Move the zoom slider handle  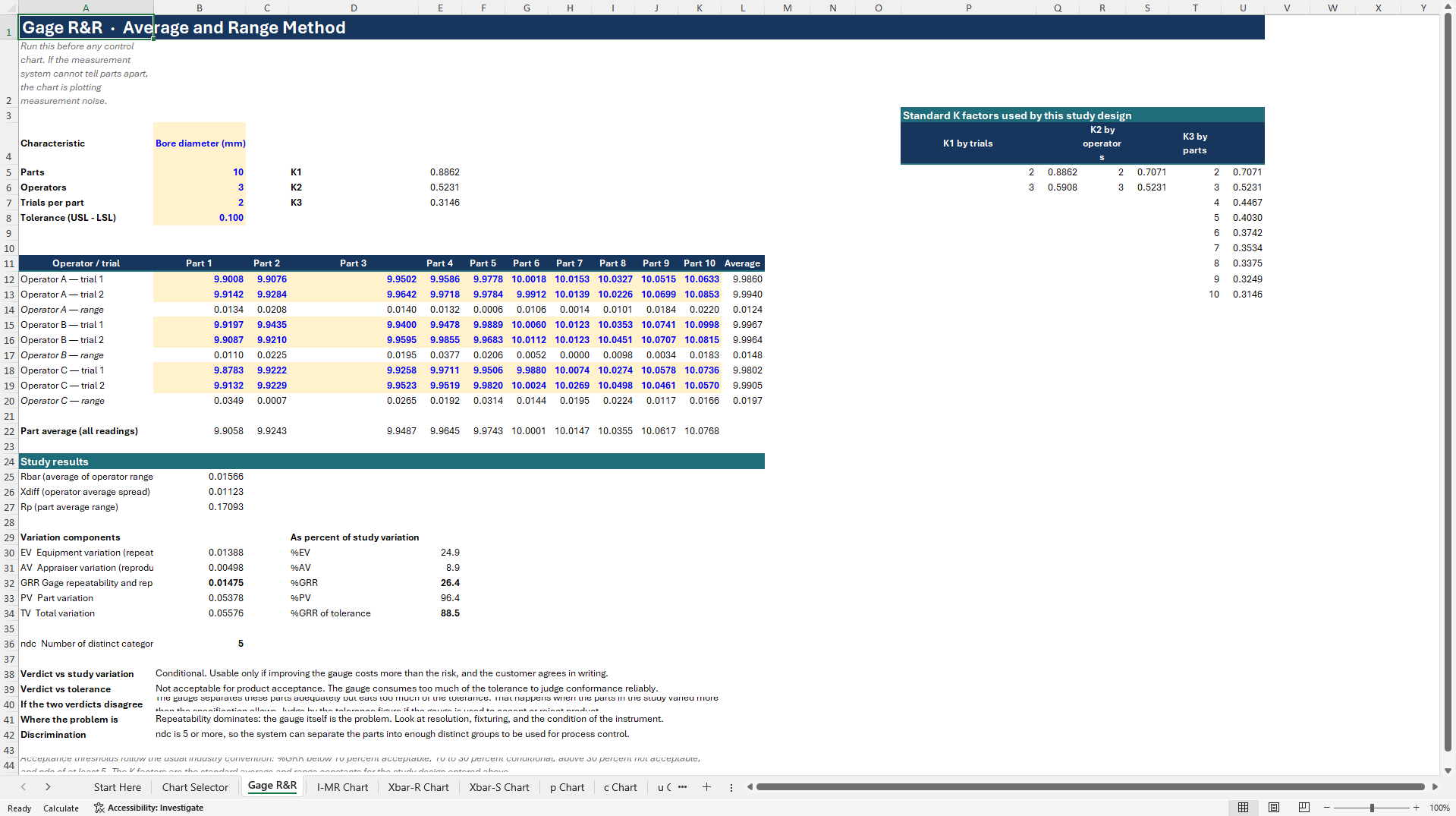(1372, 808)
